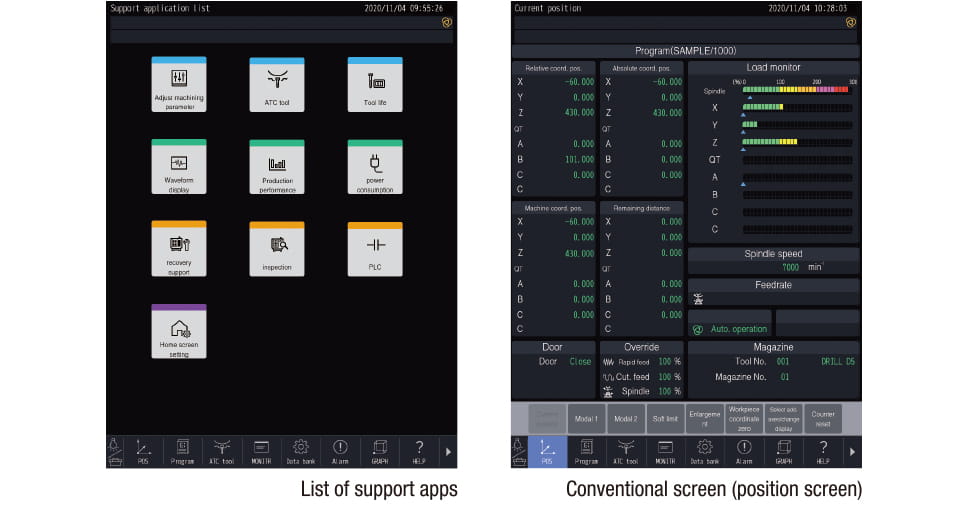This screenshot has height=505, width=972.
Task: Open the inspection app tile
Action: (x=277, y=248)
